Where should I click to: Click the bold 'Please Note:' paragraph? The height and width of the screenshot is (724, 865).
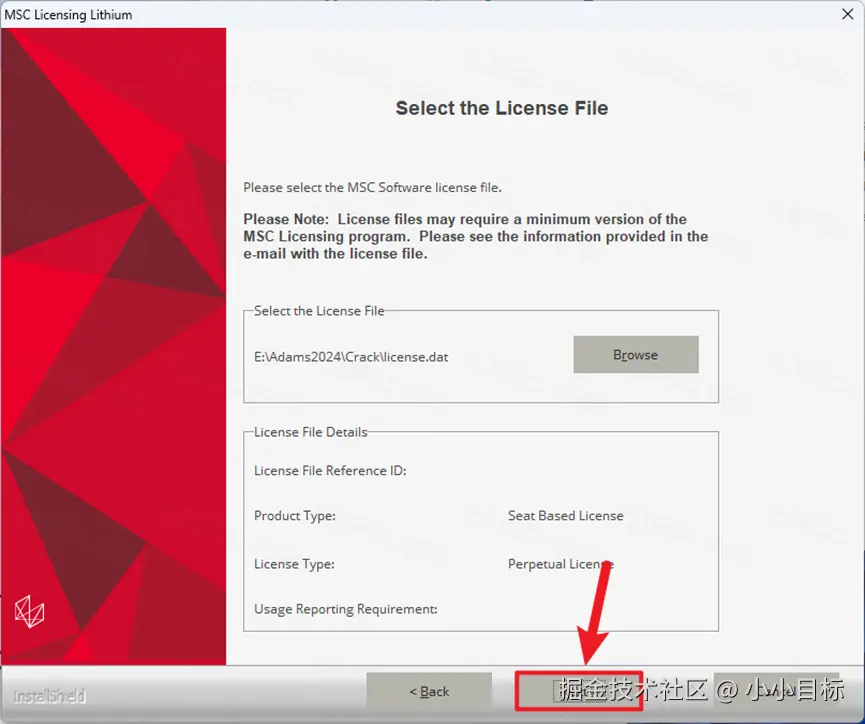476,236
